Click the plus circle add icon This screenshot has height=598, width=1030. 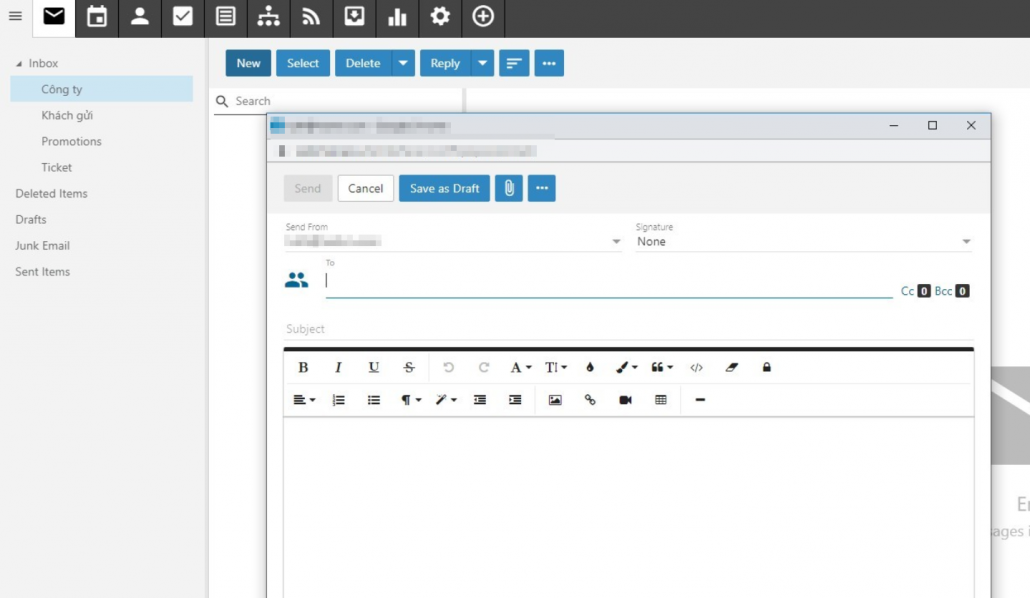coord(483,16)
